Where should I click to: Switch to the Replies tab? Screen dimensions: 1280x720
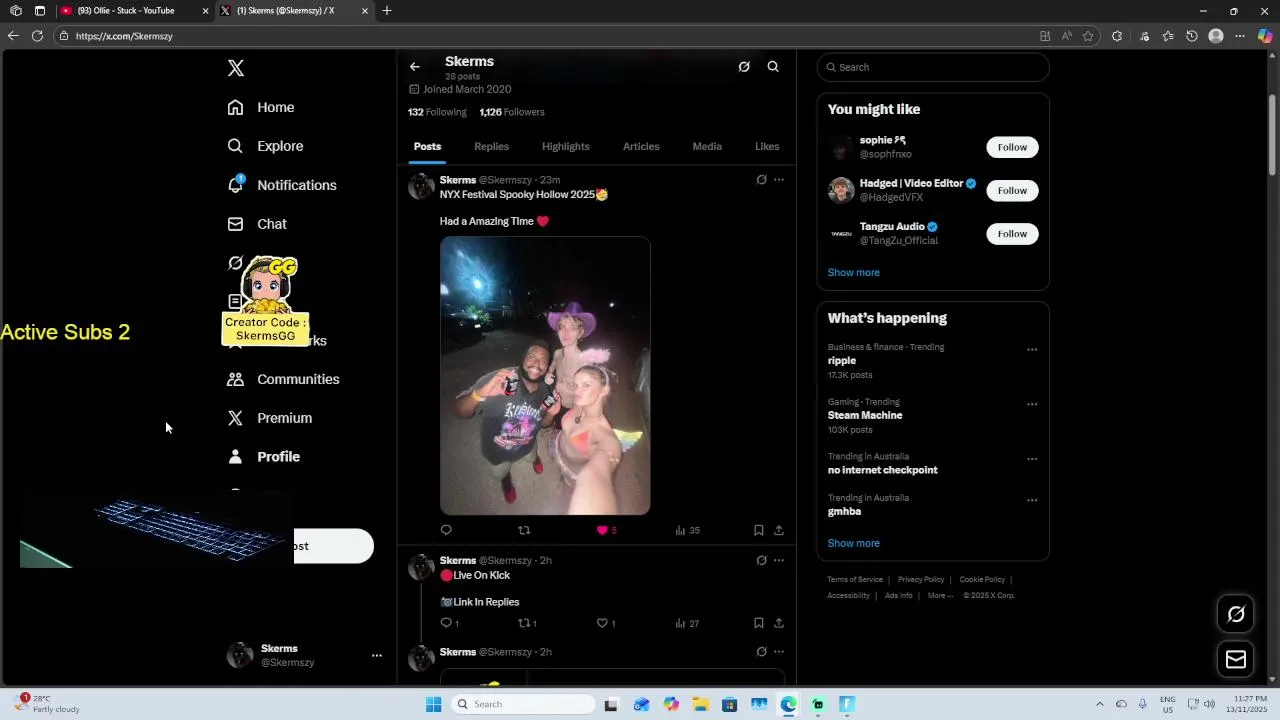(491, 146)
